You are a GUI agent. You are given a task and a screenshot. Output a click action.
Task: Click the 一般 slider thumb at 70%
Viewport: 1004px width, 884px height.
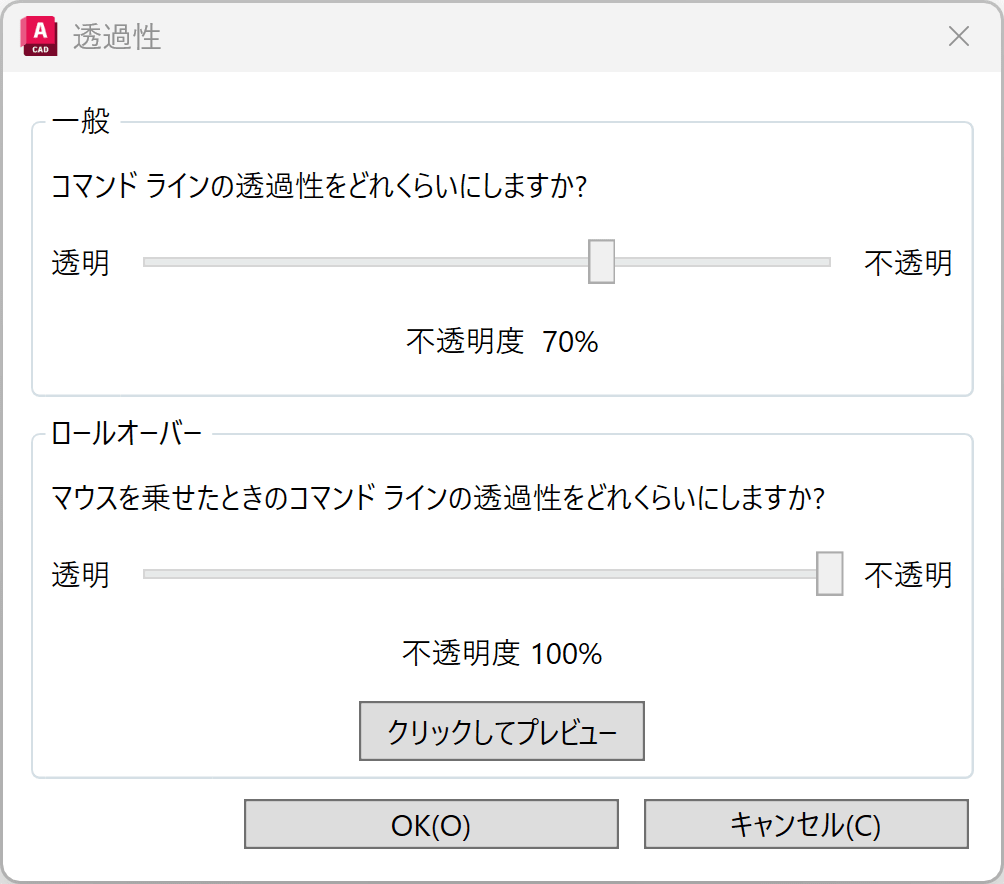[x=601, y=262]
